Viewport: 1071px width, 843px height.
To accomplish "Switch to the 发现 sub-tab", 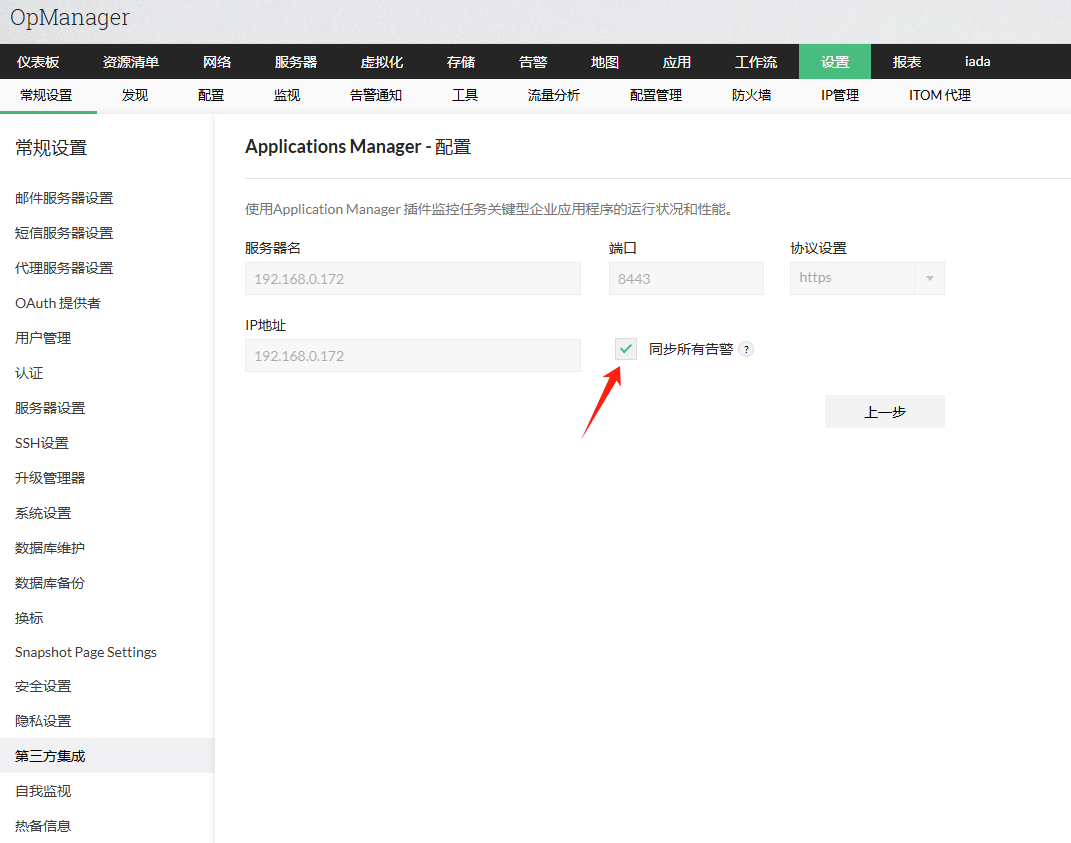I will [135, 96].
